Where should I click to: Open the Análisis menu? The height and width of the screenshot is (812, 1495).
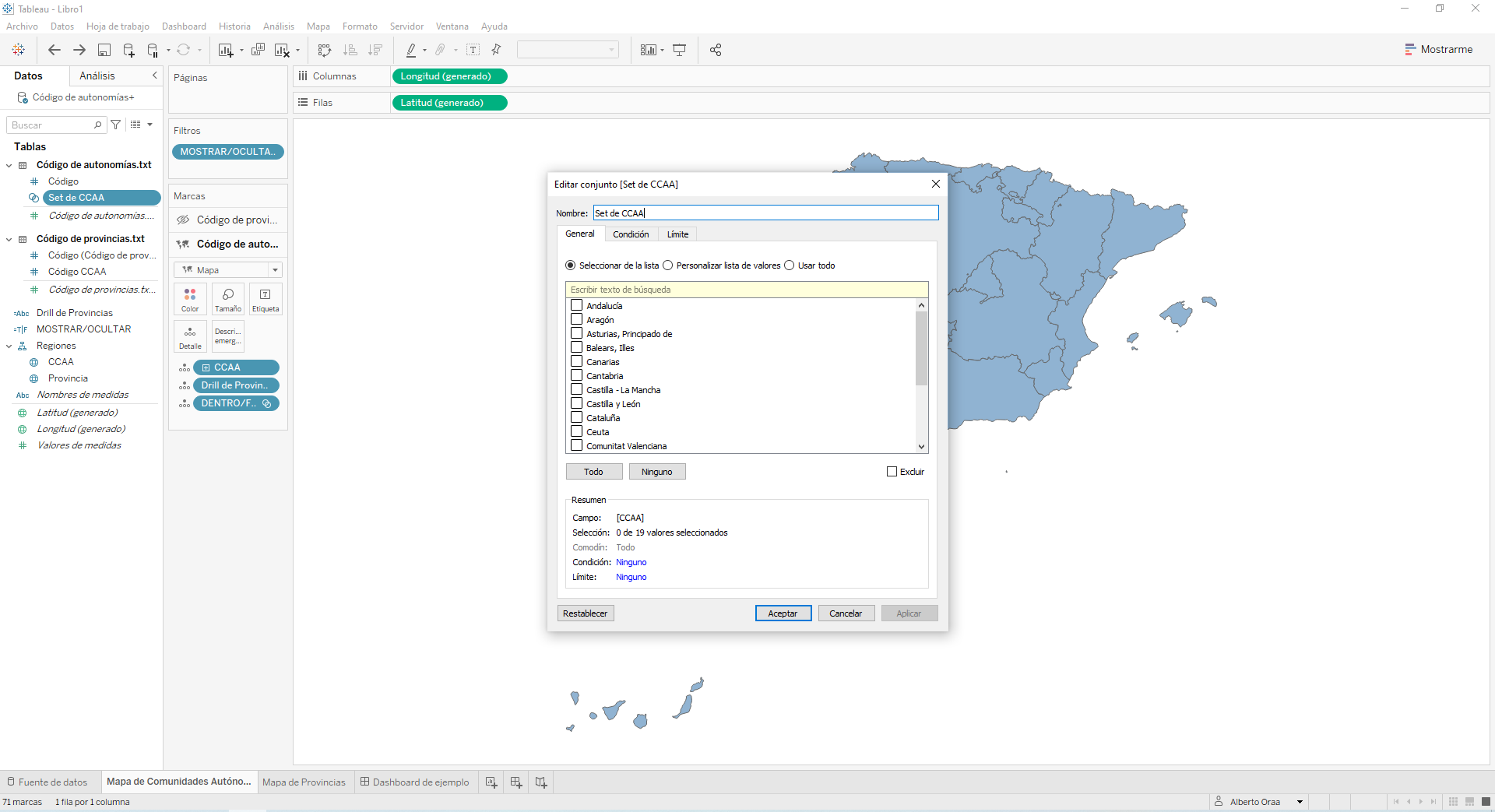click(278, 26)
